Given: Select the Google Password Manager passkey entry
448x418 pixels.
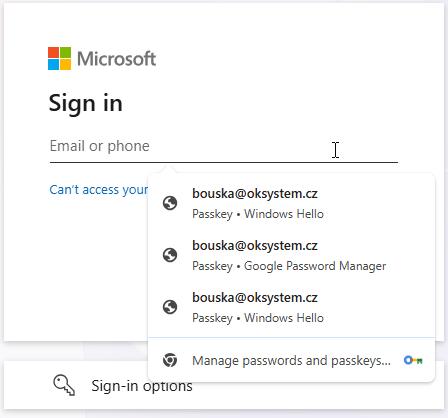Looking at the screenshot, I should [x=291, y=255].
